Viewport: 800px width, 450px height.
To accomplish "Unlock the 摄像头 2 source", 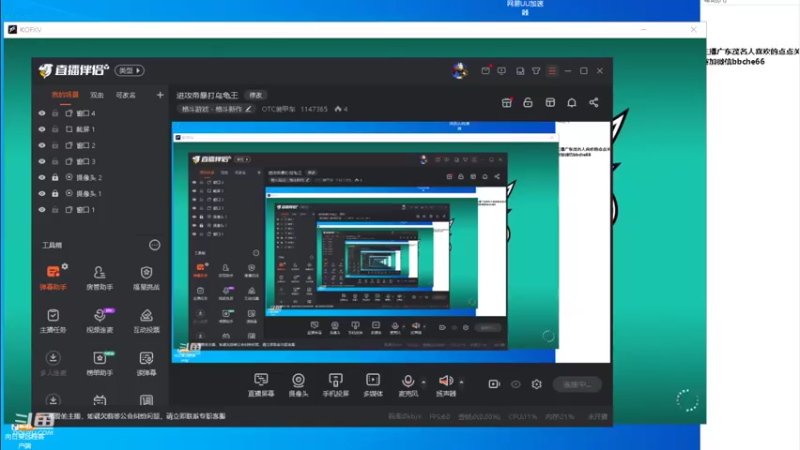I will coord(55,178).
